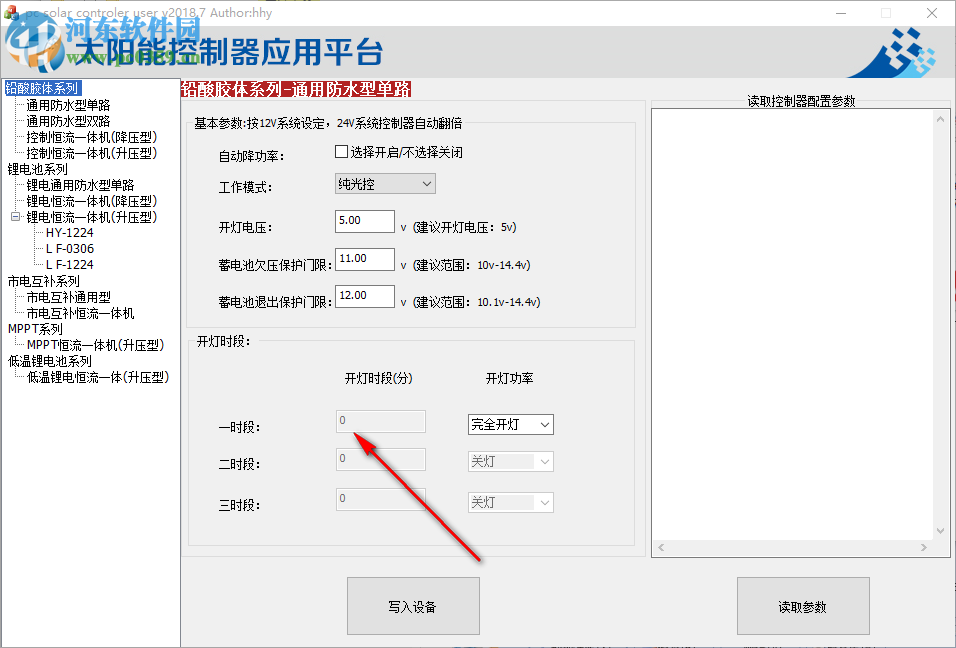Select 市电互补通用型 tree item
Screen dimensions: 956x648
click(x=68, y=297)
